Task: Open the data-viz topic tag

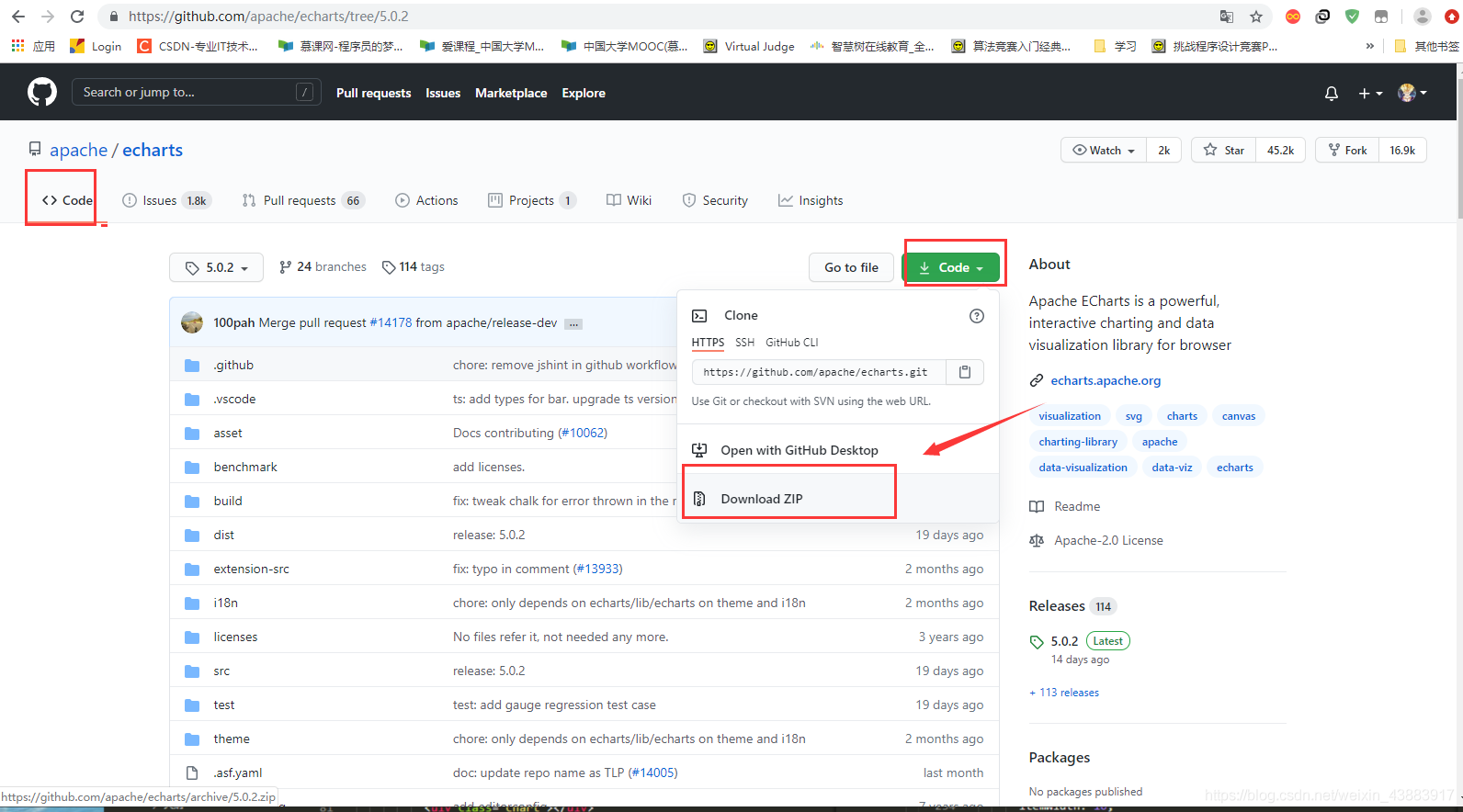Action: tap(1172, 468)
